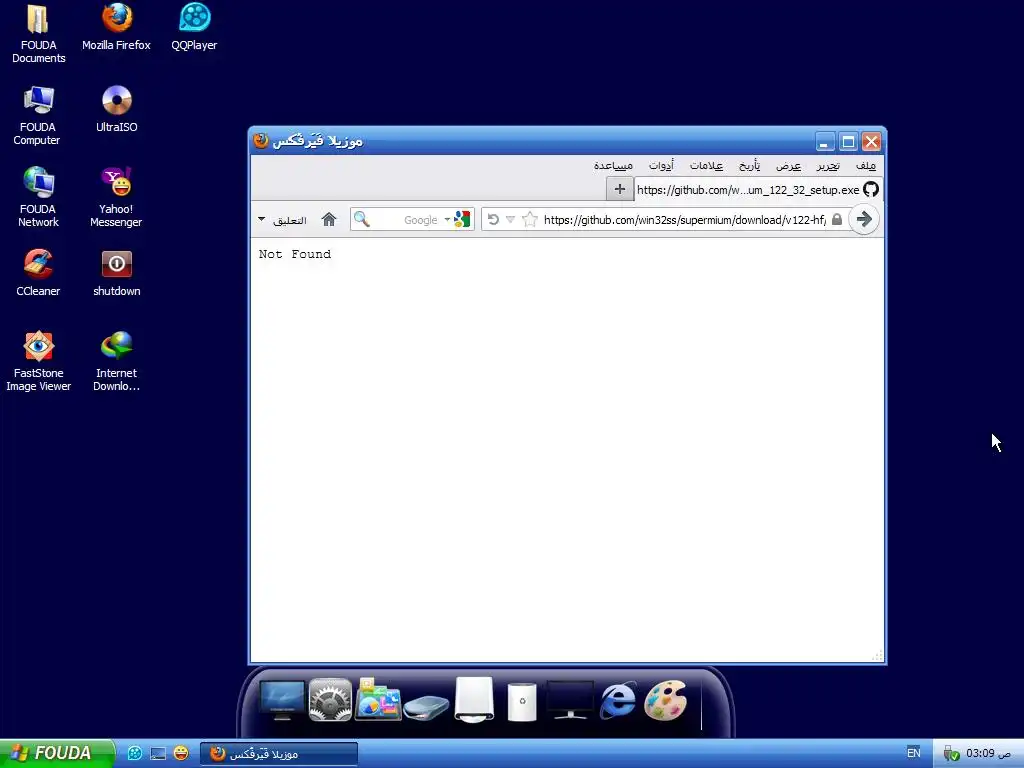Open the ملف (File) menu
This screenshot has width=1024, height=768.
[865, 166]
